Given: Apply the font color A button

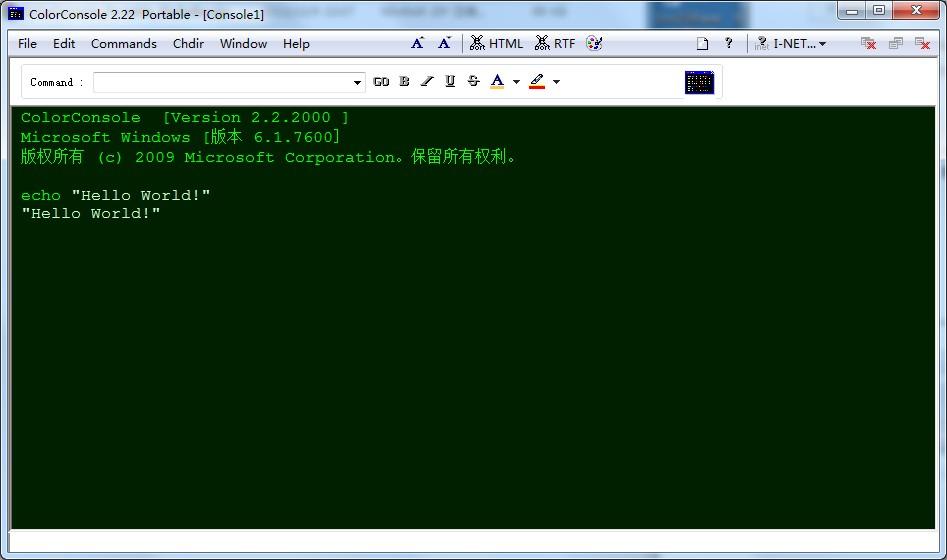Looking at the screenshot, I should point(497,82).
